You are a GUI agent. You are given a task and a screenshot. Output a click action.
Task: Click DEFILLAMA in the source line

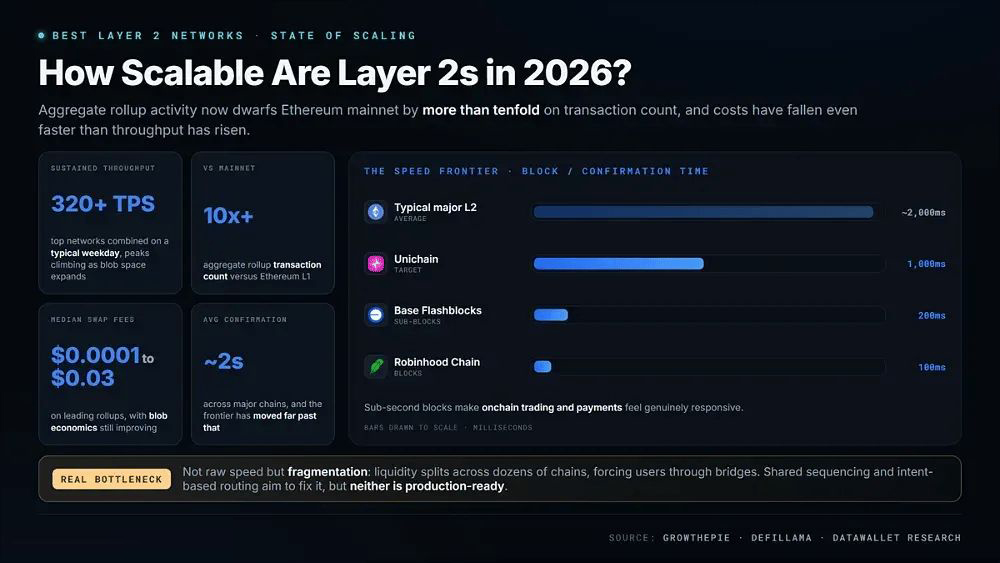click(x=781, y=537)
